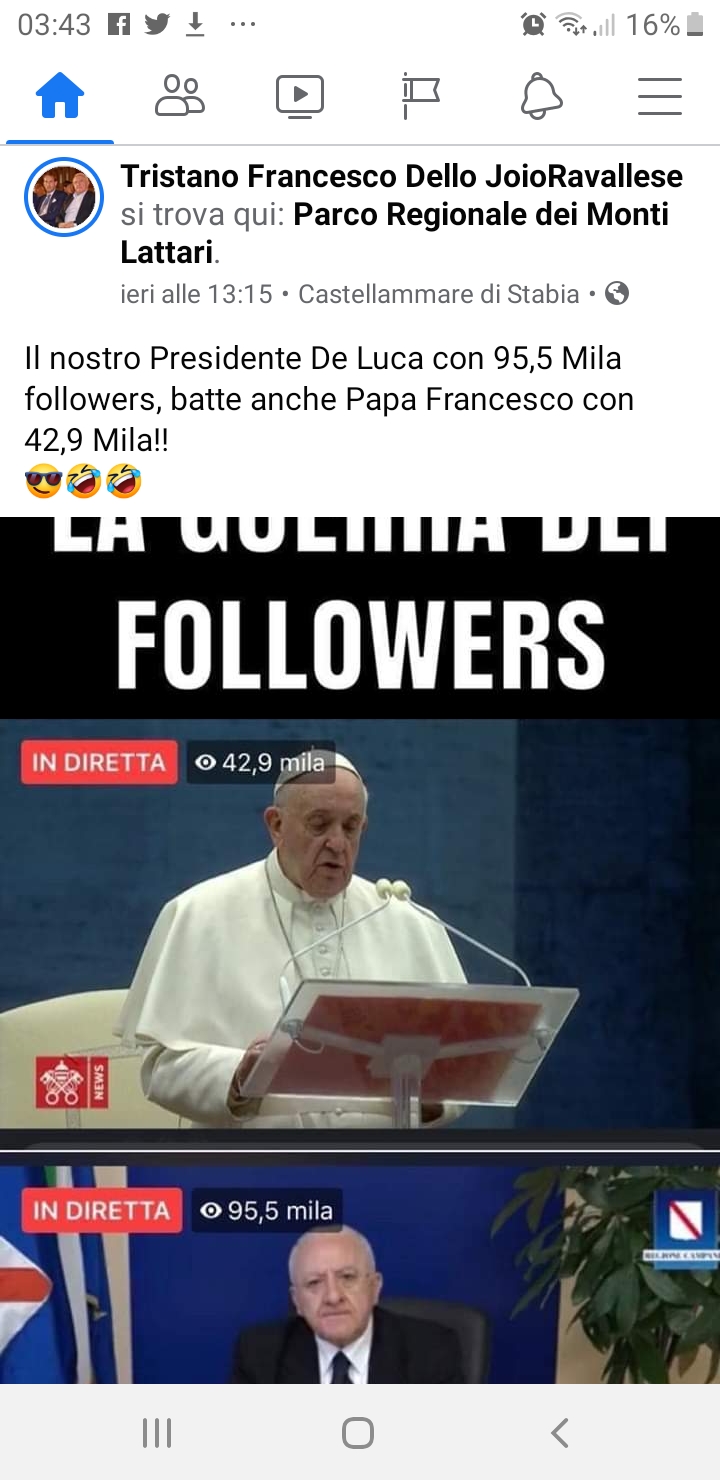The image size is (720, 1480).
Task: Open Tristano Francesco Dello JoioRavallese's profile
Action: pos(401,177)
